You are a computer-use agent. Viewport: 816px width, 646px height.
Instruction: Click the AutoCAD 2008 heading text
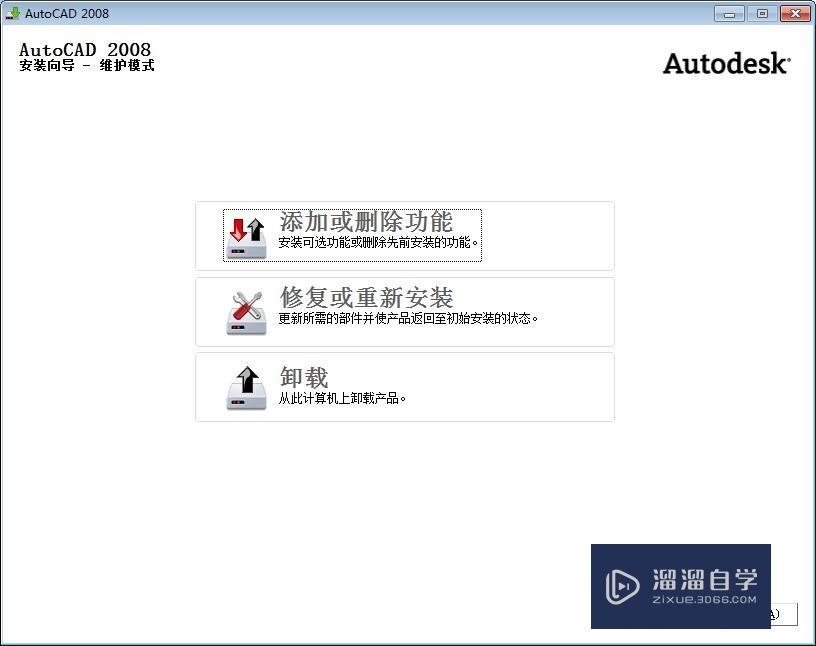tap(85, 49)
